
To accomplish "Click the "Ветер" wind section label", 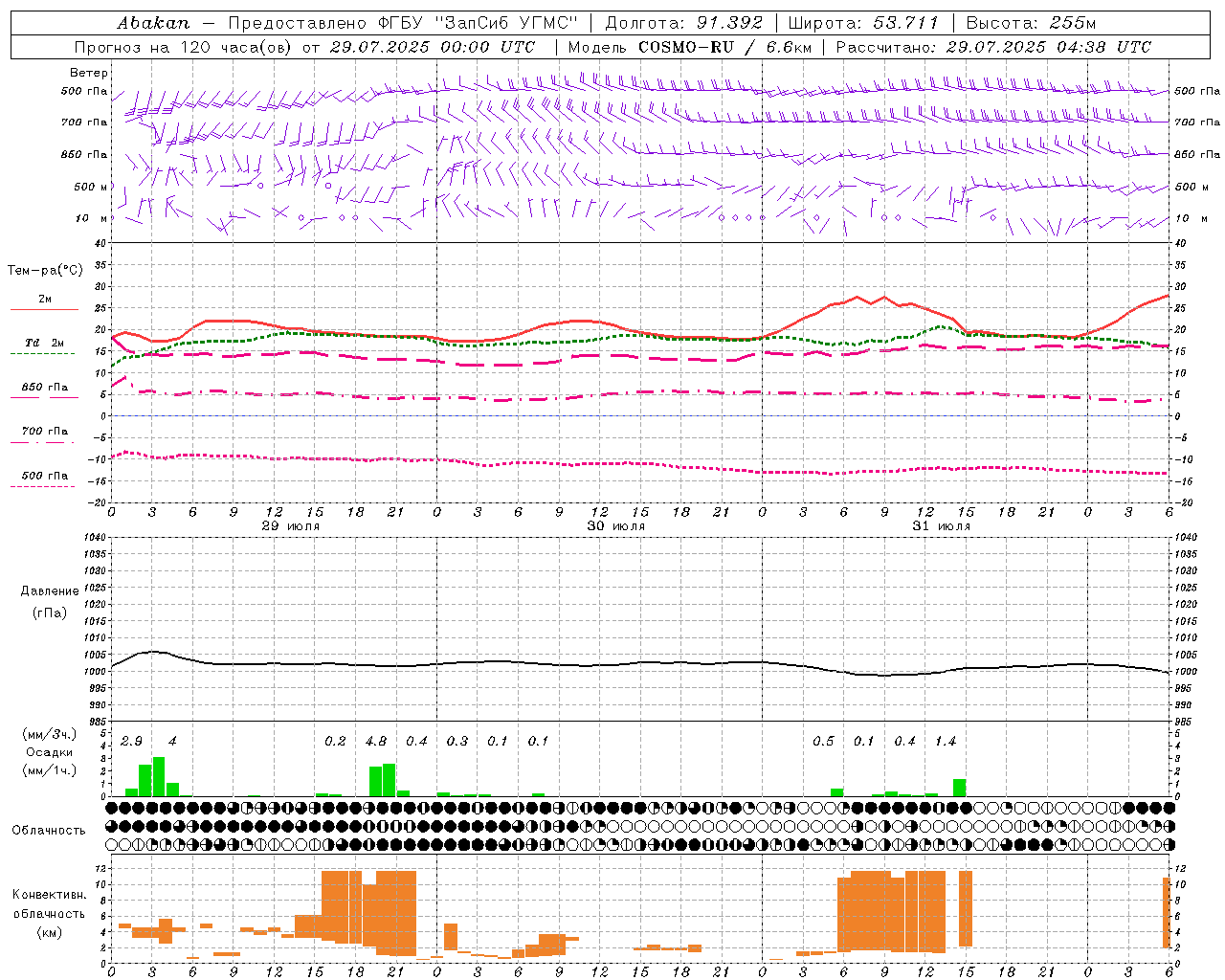I will [x=89, y=73].
